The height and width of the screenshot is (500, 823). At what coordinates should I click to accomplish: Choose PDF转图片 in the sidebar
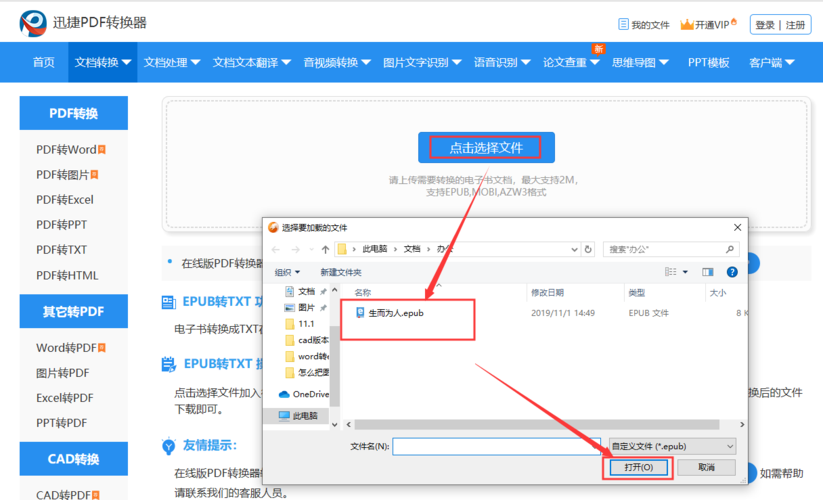(67, 175)
